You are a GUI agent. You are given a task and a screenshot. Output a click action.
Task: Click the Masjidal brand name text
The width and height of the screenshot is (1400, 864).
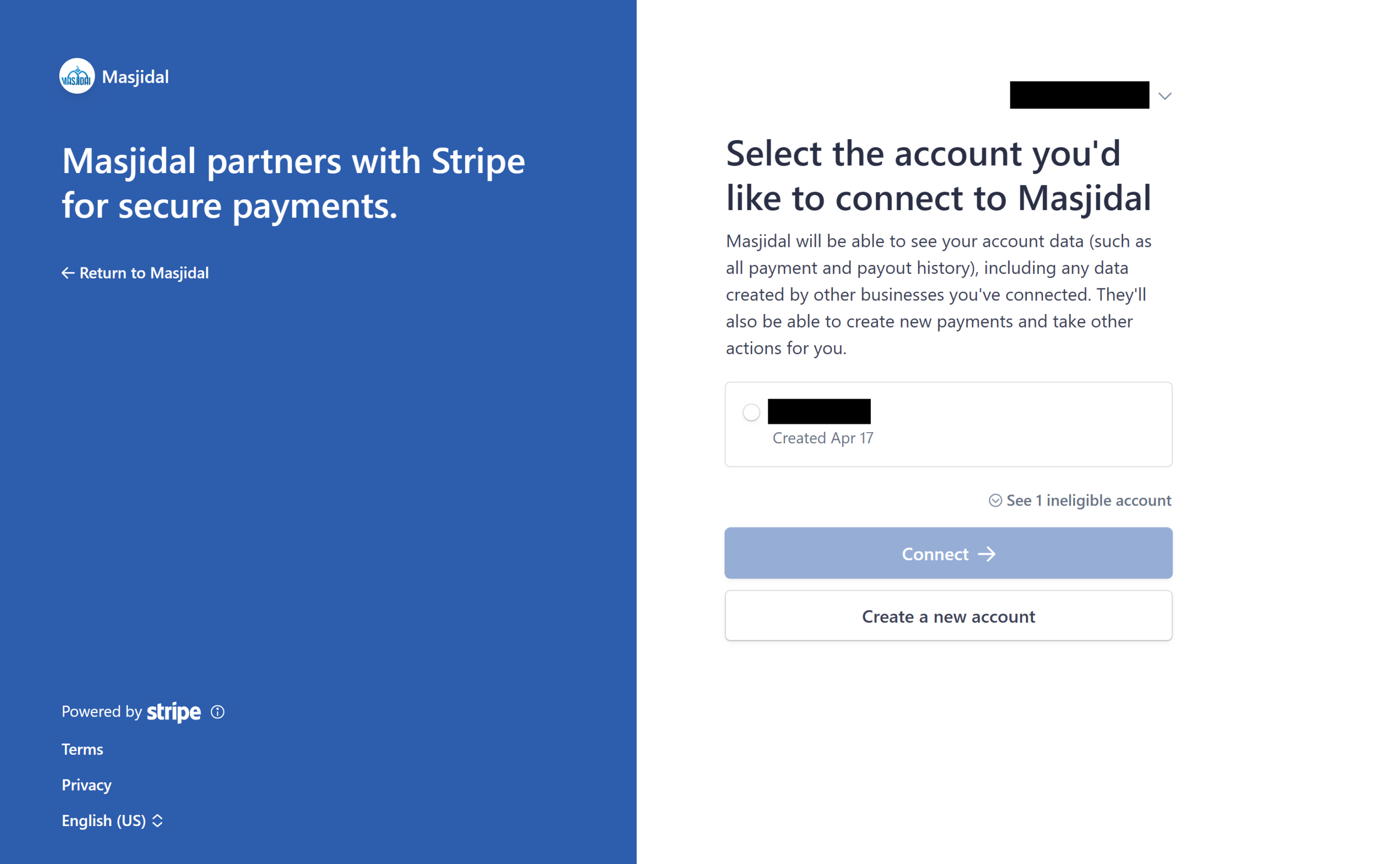tap(135, 76)
